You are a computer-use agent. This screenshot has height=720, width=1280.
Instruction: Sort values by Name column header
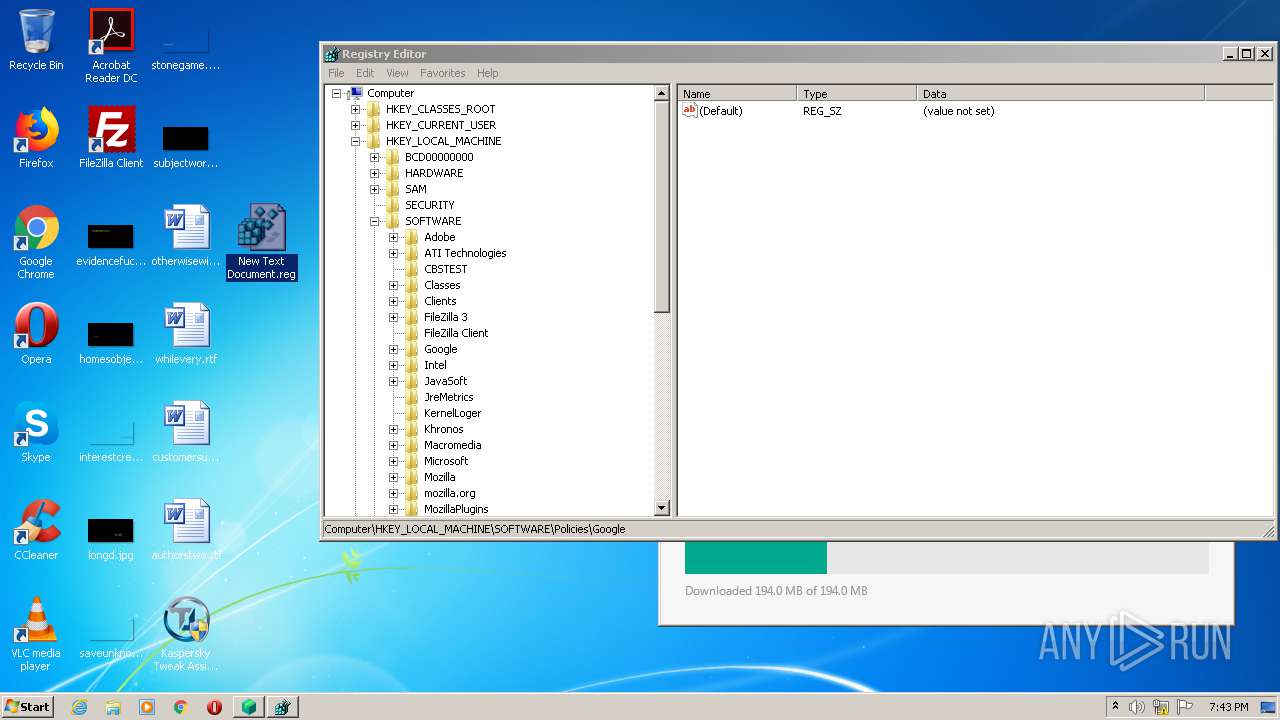pyautogui.click(x=737, y=94)
